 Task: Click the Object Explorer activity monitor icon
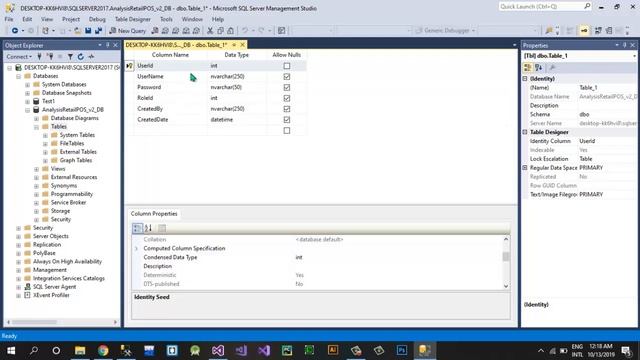click(91, 57)
